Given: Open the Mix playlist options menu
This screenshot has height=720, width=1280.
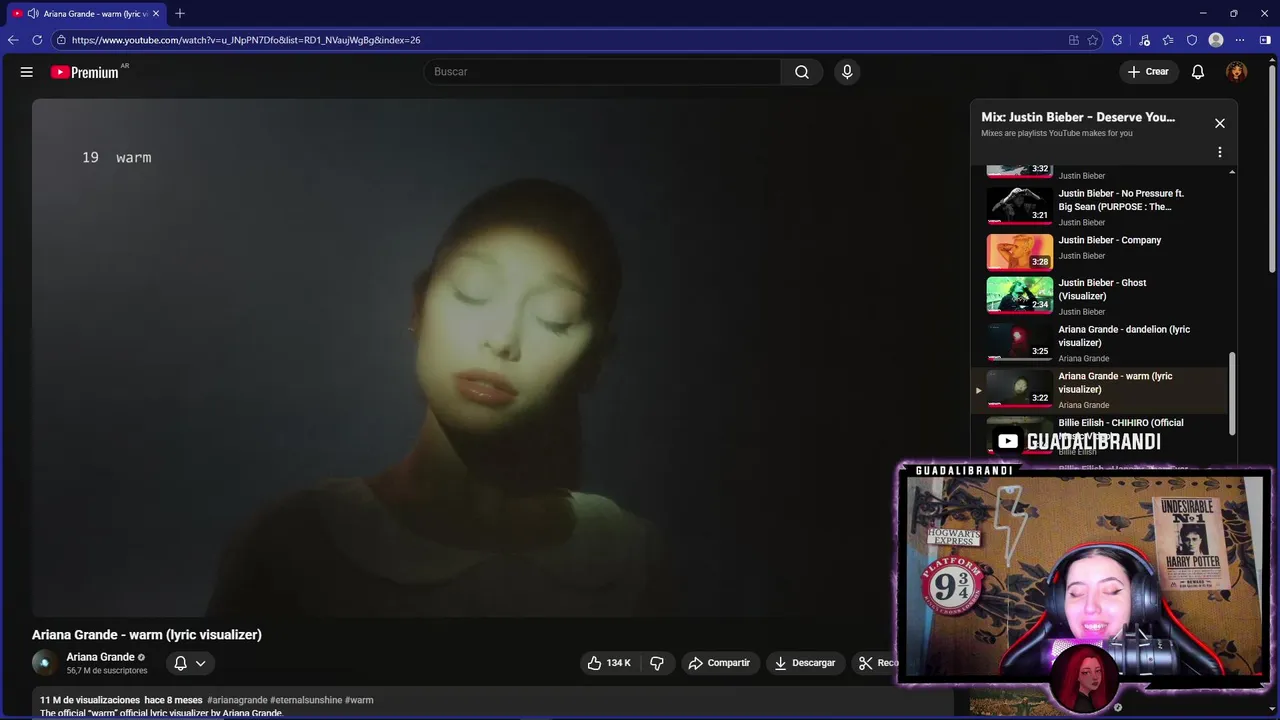Looking at the screenshot, I should click(x=1220, y=152).
